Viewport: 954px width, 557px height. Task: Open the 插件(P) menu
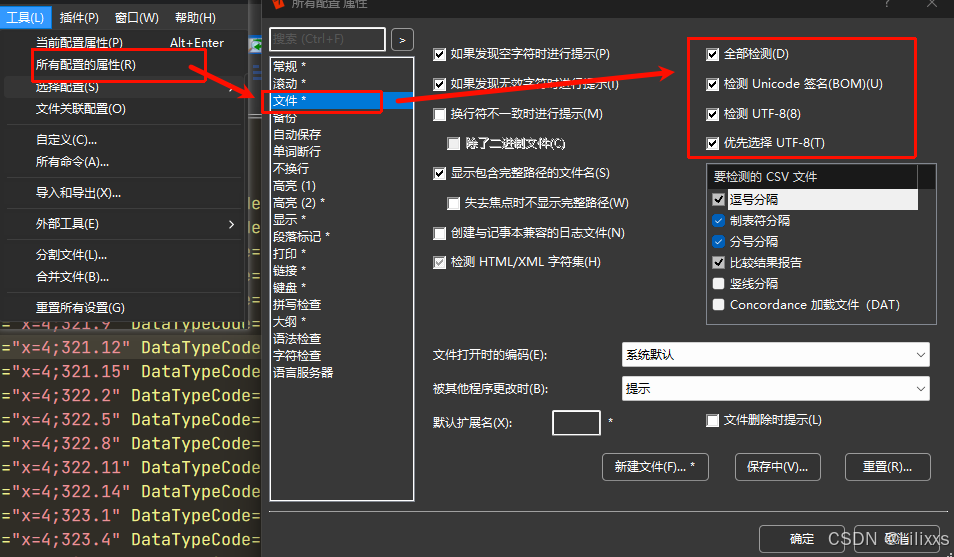(79, 18)
